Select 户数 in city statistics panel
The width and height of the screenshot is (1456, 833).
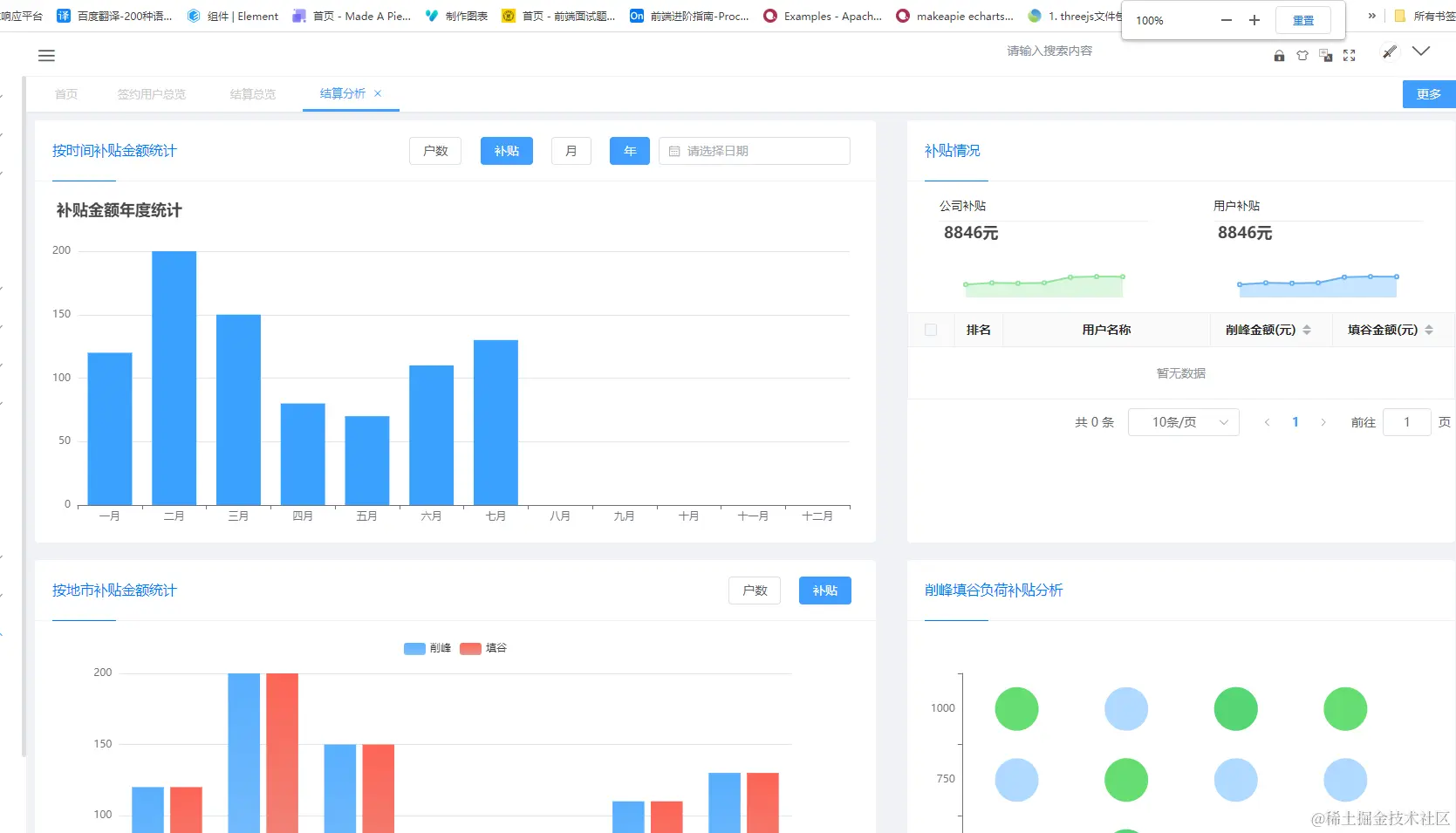755,591
